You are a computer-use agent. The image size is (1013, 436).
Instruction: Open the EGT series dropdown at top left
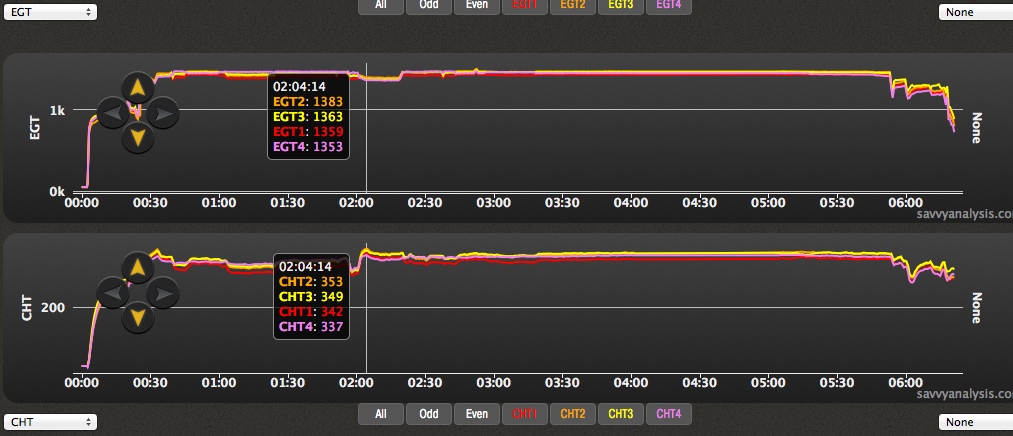pos(50,12)
